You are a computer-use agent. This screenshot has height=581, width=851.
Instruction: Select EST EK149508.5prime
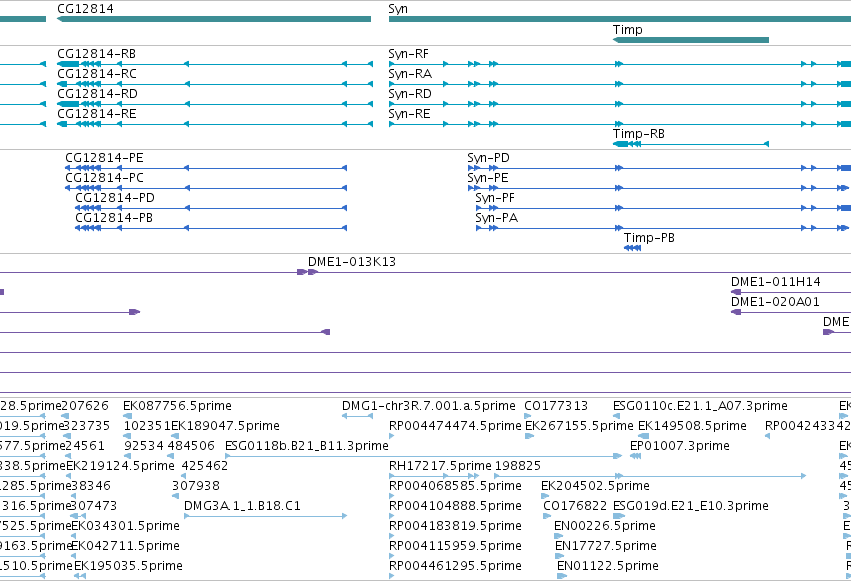pyautogui.click(x=692, y=426)
